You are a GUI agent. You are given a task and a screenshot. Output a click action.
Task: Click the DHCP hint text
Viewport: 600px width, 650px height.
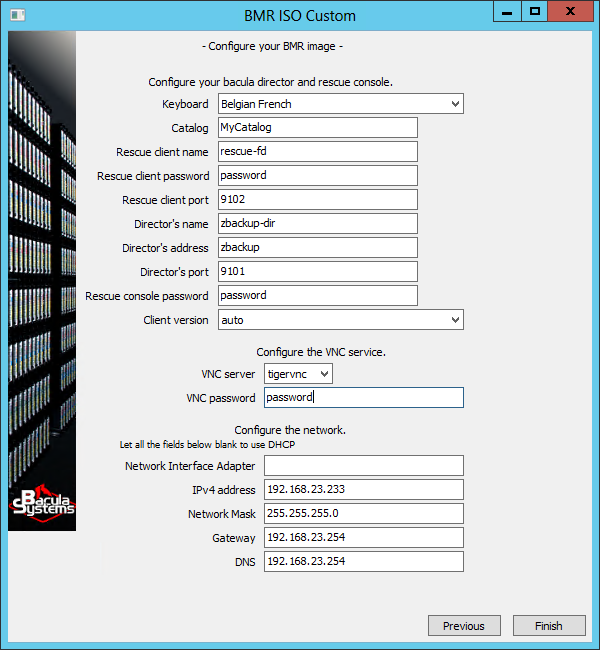pyautogui.click(x=207, y=445)
